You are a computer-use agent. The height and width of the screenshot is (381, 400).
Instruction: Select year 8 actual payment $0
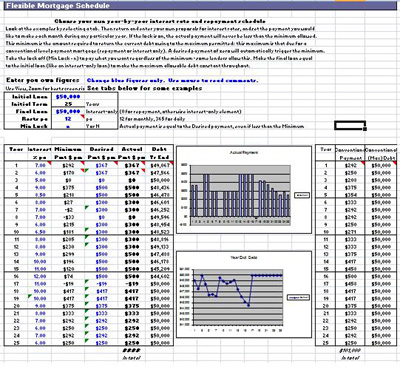(132, 217)
